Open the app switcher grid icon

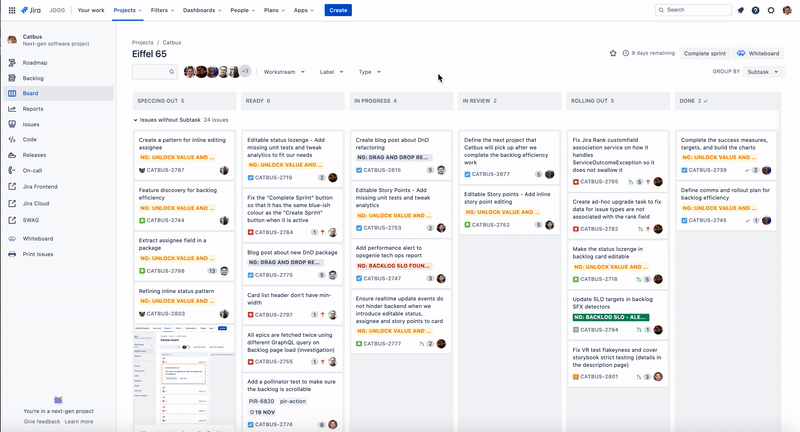point(12,10)
